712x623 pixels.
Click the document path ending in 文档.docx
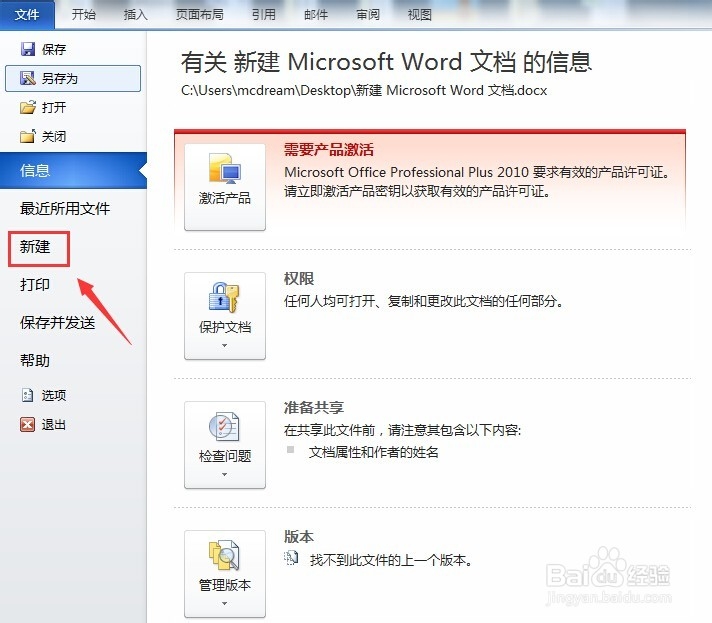coord(364,90)
